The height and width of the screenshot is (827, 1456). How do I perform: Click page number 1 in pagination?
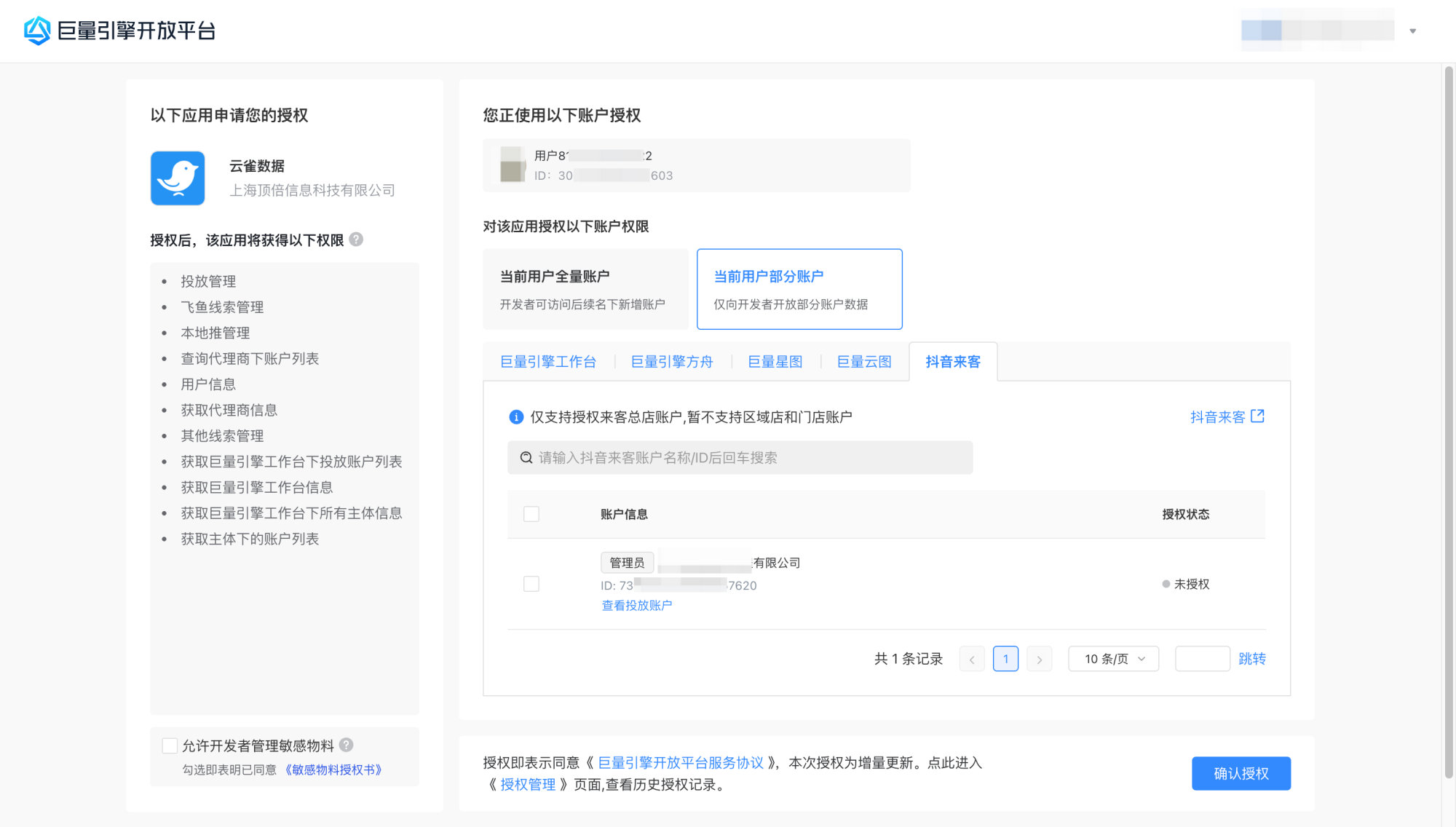[x=1005, y=659]
